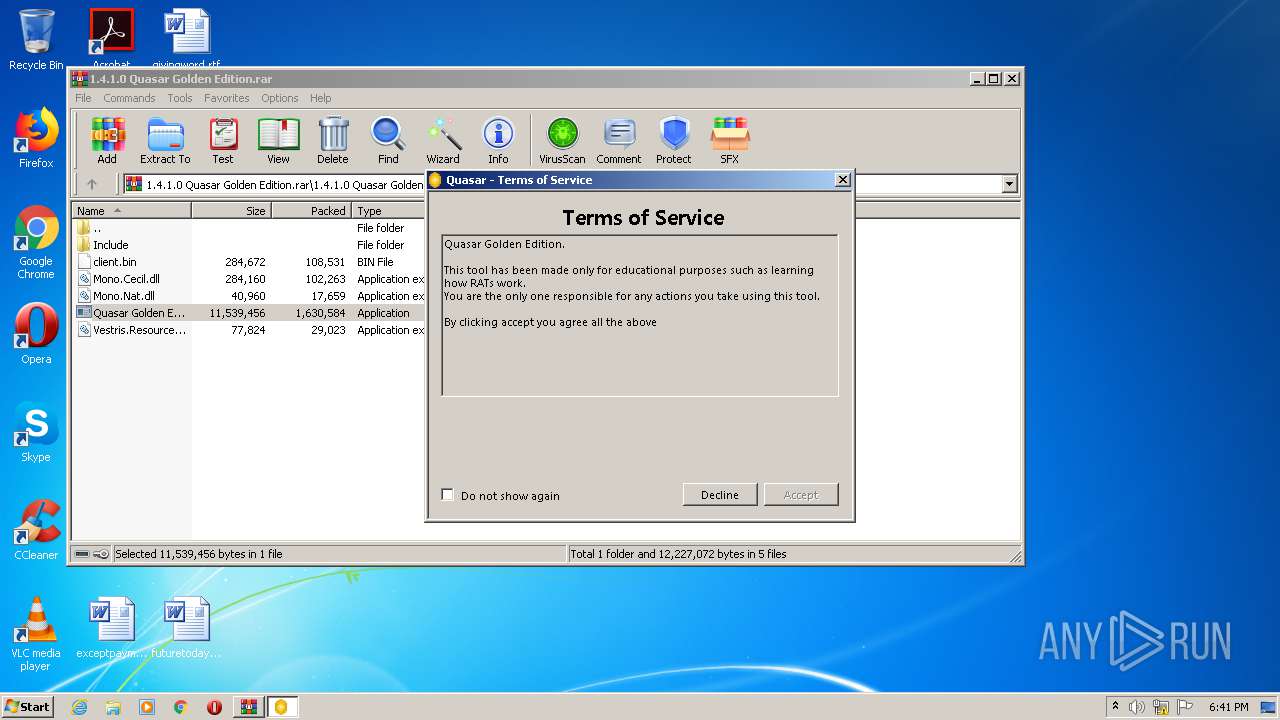Viewport: 1280px width, 720px height.
Task: Open VLC media player desktop shortcut
Action: [x=36, y=634]
